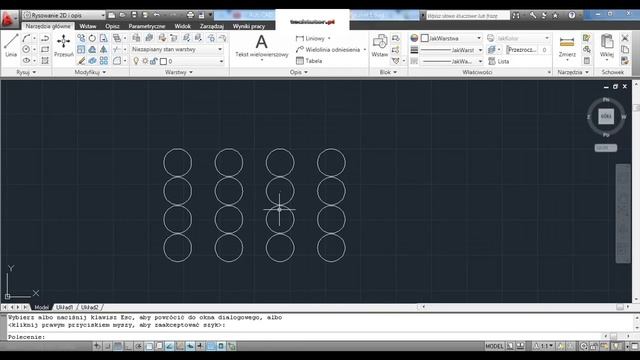Expand the Blok panel

click(x=388, y=72)
